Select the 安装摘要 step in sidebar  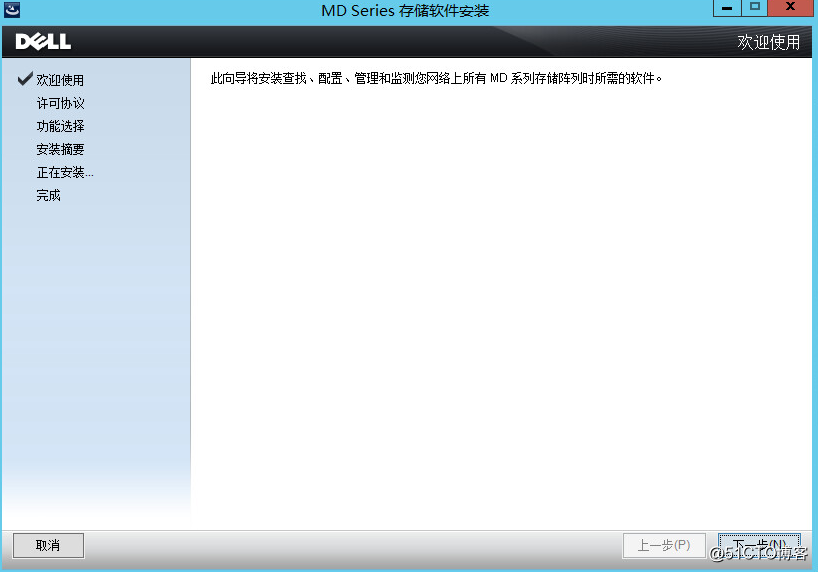61,149
